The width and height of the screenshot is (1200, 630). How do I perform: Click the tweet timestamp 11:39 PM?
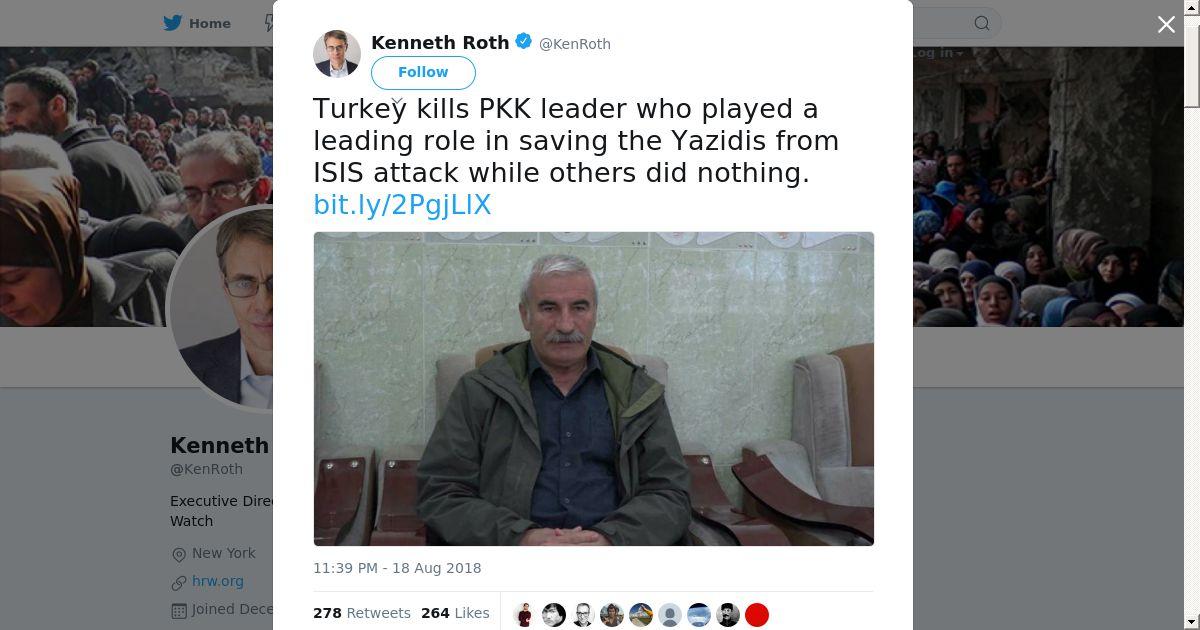click(397, 568)
